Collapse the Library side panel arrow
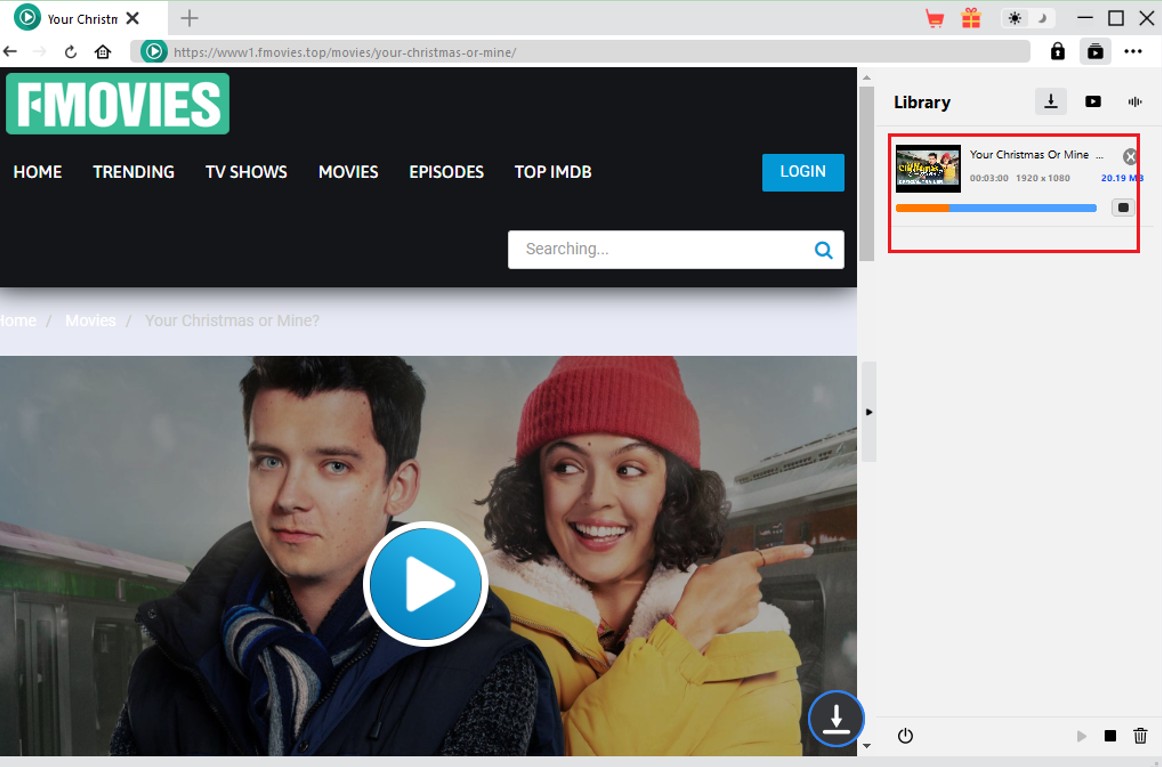Screen dimensions: 1162x767 868,412
